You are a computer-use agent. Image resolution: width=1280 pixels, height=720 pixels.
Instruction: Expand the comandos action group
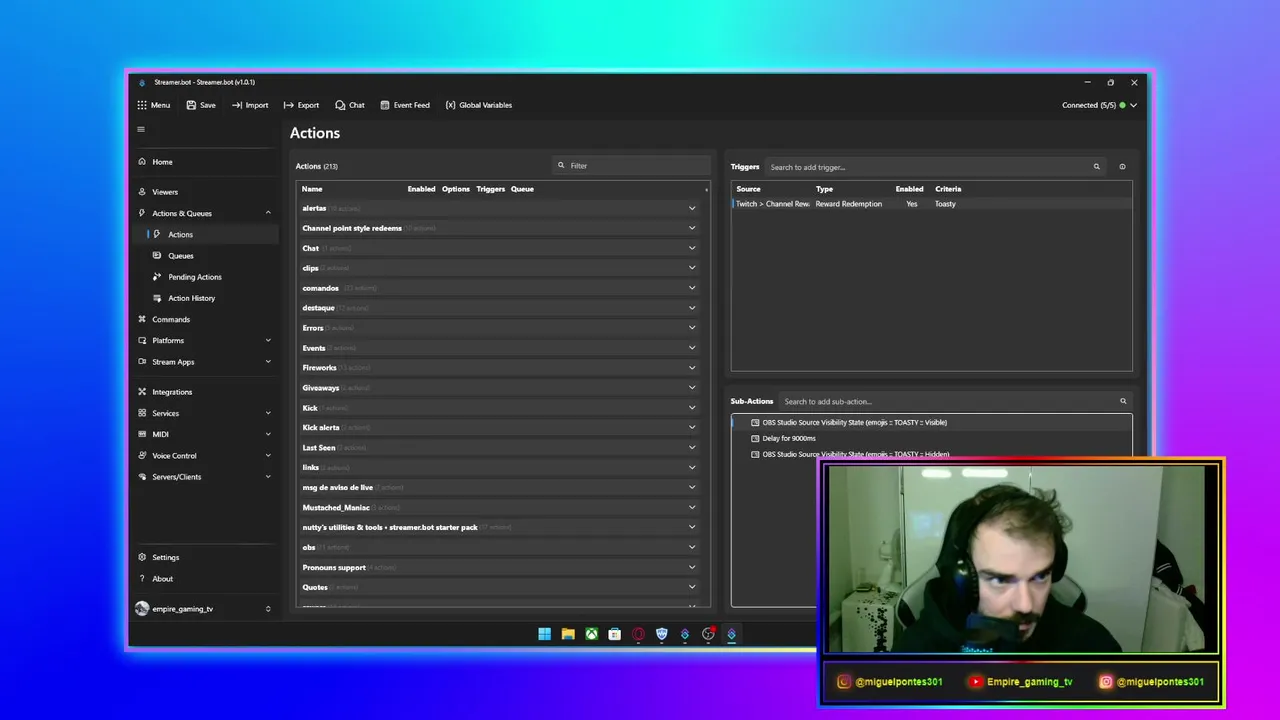click(x=692, y=288)
